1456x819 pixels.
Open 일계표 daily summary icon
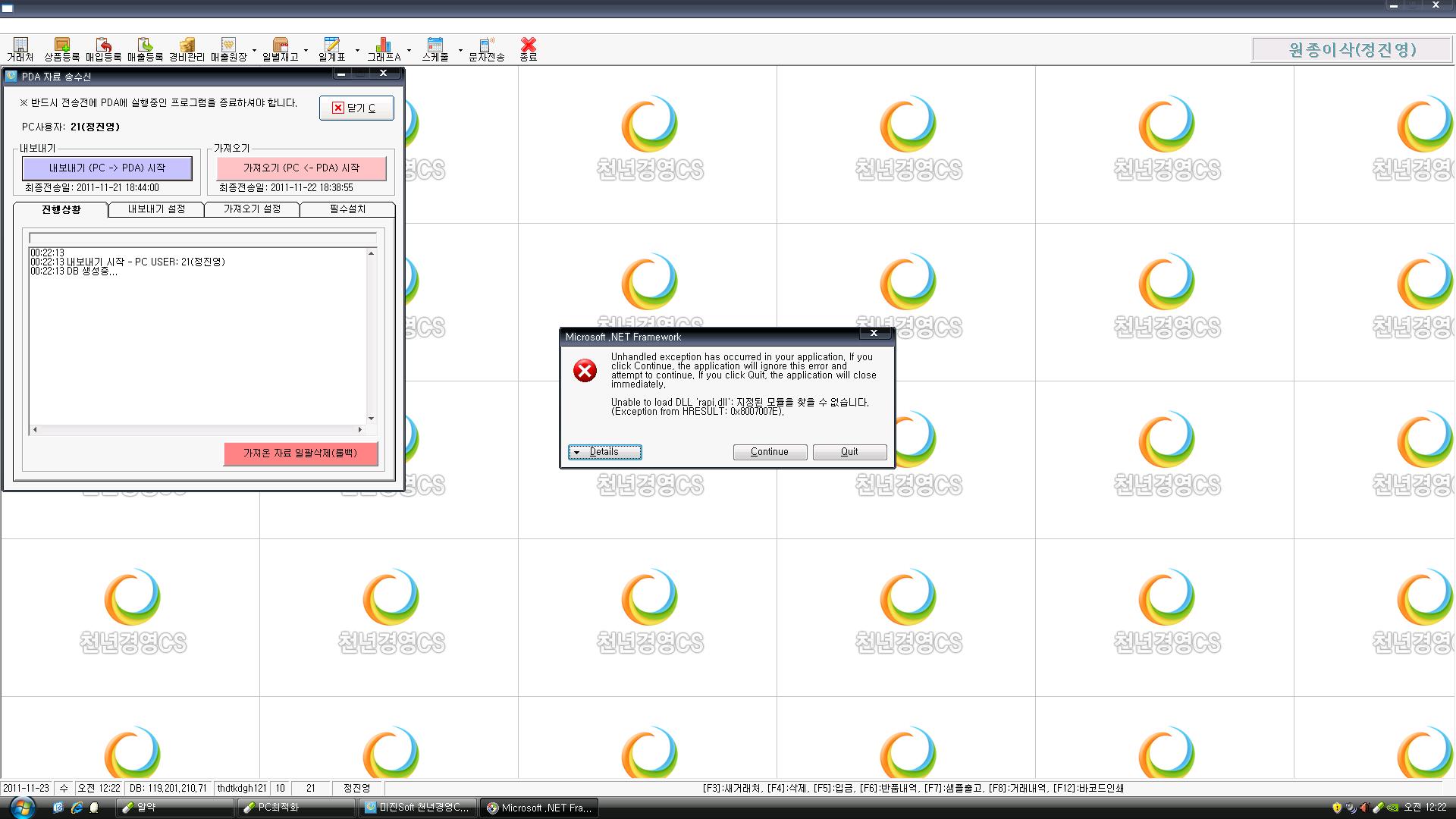tap(332, 49)
